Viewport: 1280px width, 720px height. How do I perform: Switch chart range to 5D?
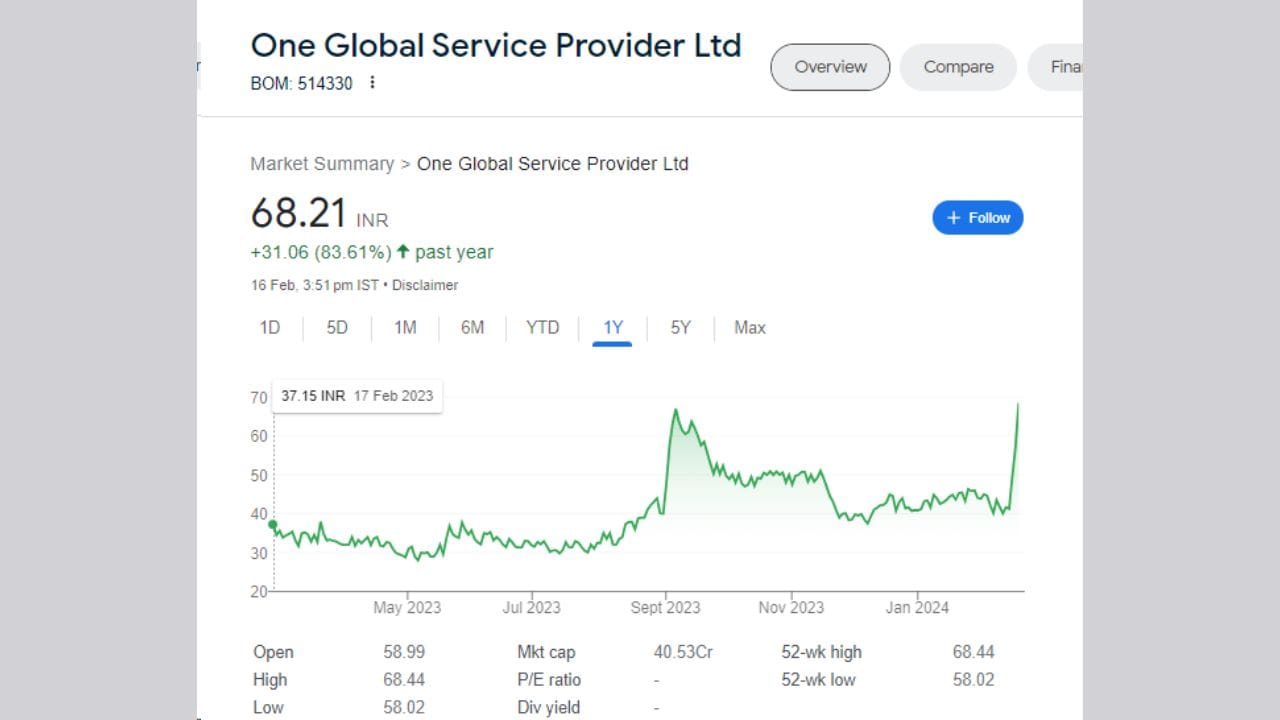point(337,328)
